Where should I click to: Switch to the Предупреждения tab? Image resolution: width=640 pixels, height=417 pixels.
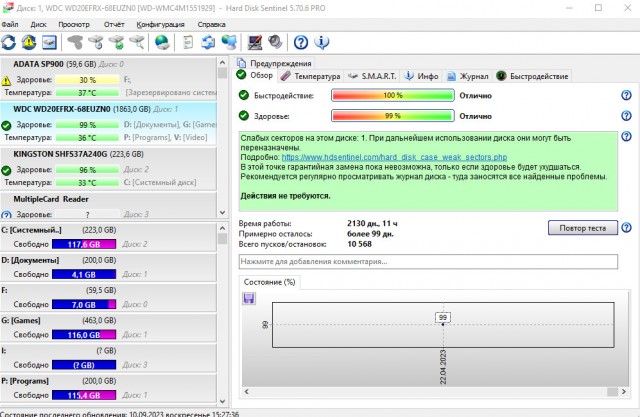(274, 63)
